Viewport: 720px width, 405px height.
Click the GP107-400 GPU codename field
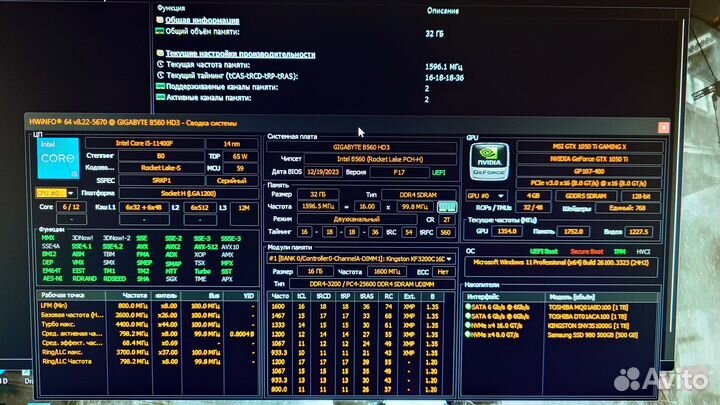pos(590,171)
